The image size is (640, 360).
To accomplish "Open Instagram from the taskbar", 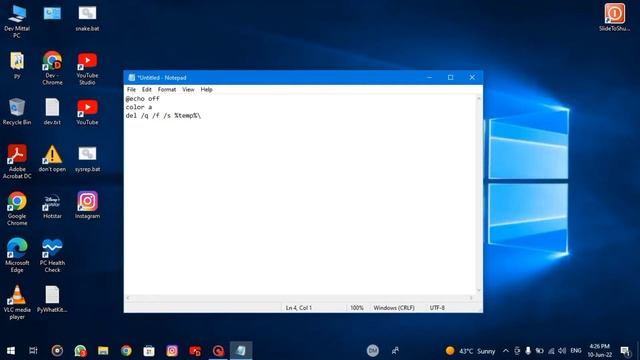I will tap(172, 351).
